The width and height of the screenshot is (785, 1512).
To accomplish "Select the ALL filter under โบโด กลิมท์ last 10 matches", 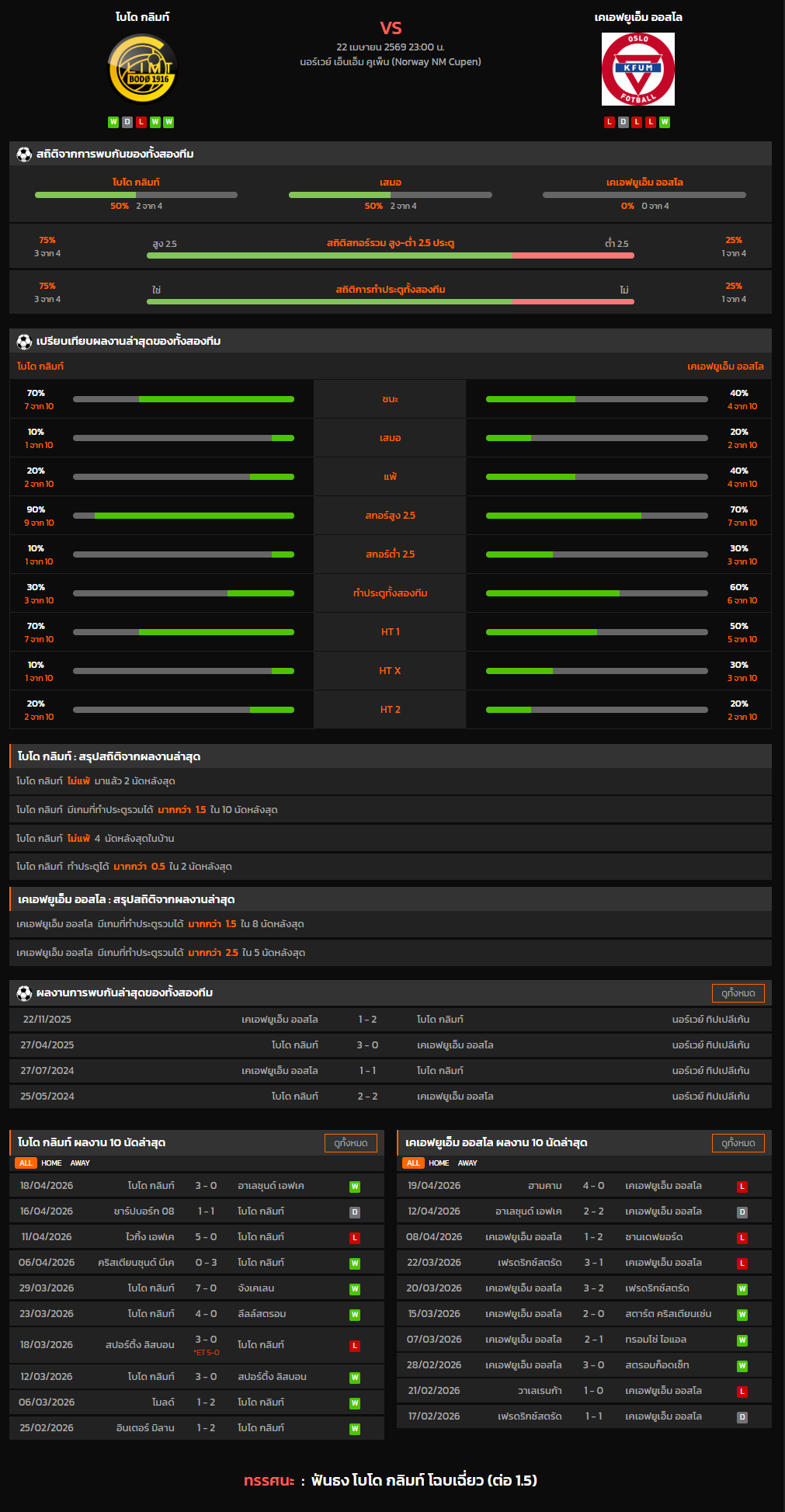I will click(x=26, y=1163).
